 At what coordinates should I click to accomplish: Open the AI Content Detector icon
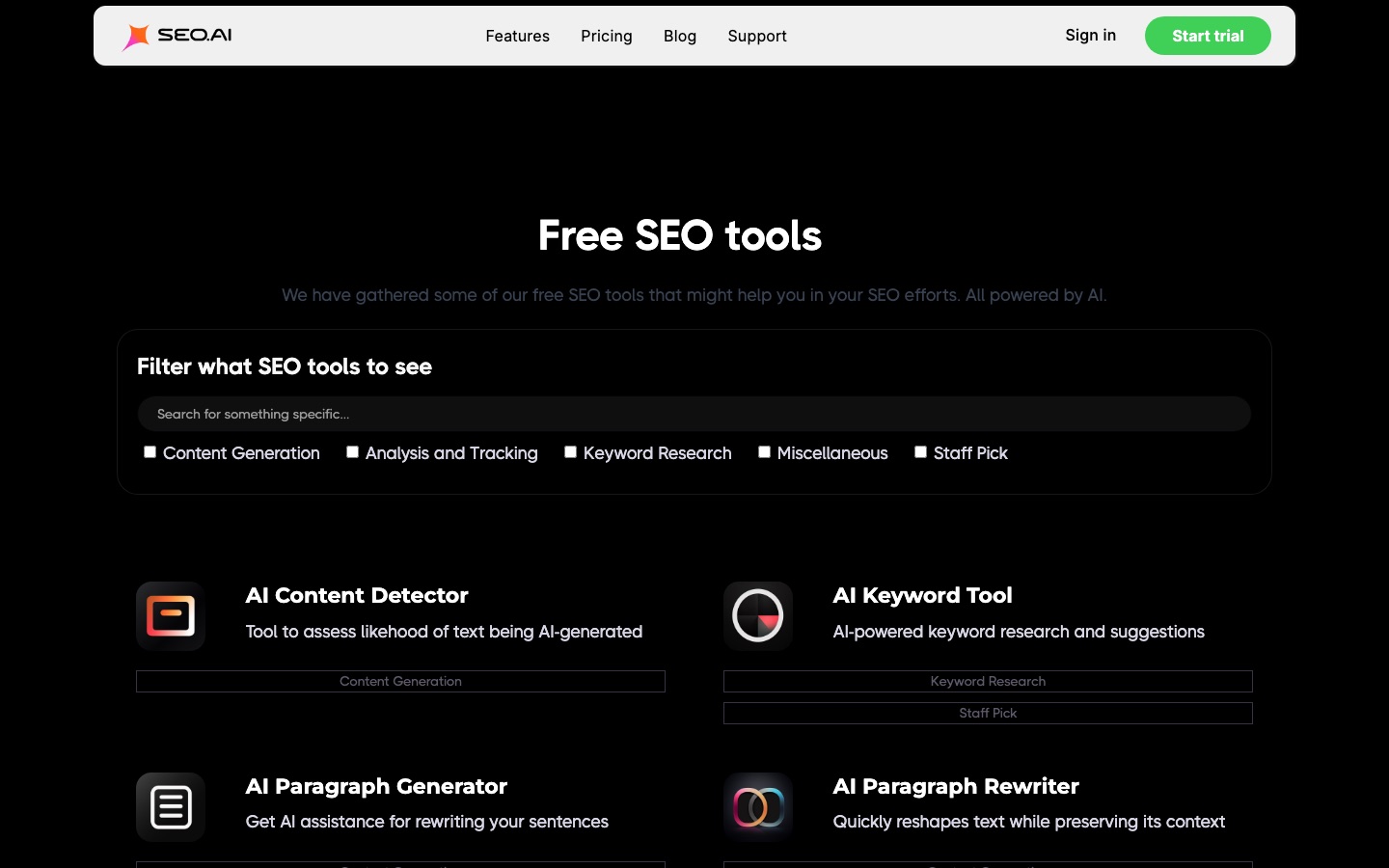click(171, 616)
